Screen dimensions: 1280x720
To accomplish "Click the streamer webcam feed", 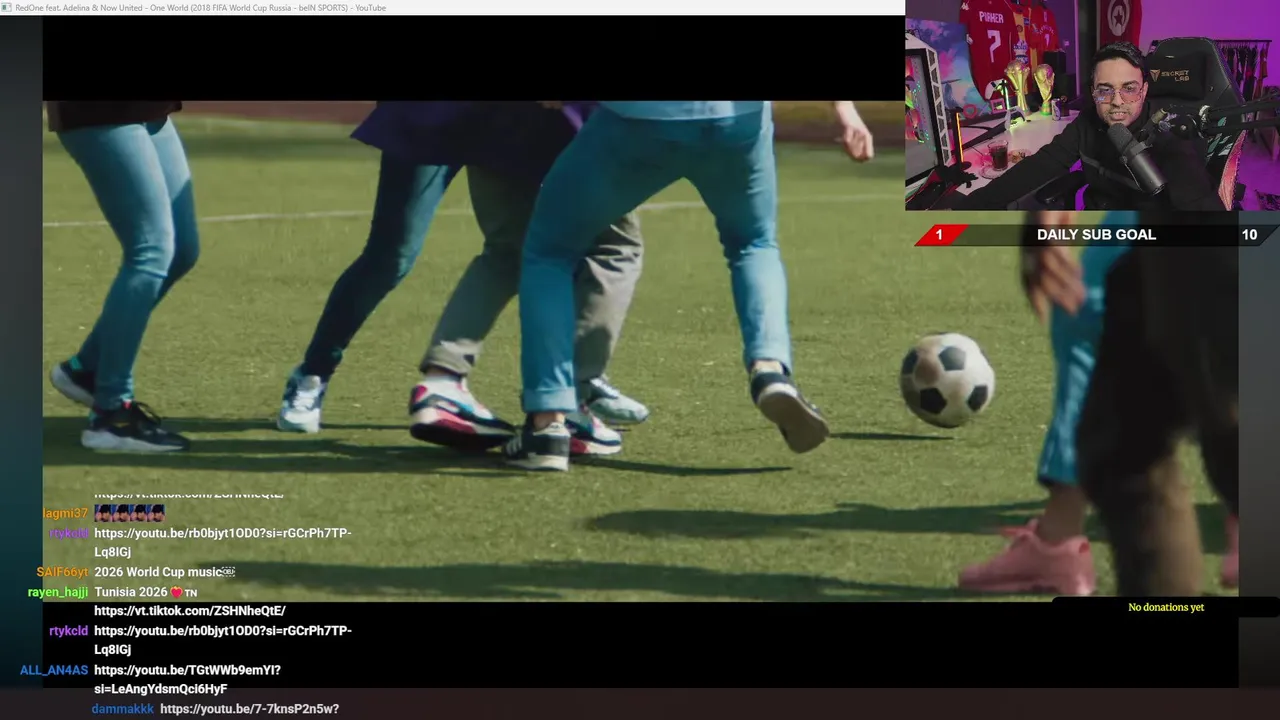I will pyautogui.click(x=1092, y=105).
